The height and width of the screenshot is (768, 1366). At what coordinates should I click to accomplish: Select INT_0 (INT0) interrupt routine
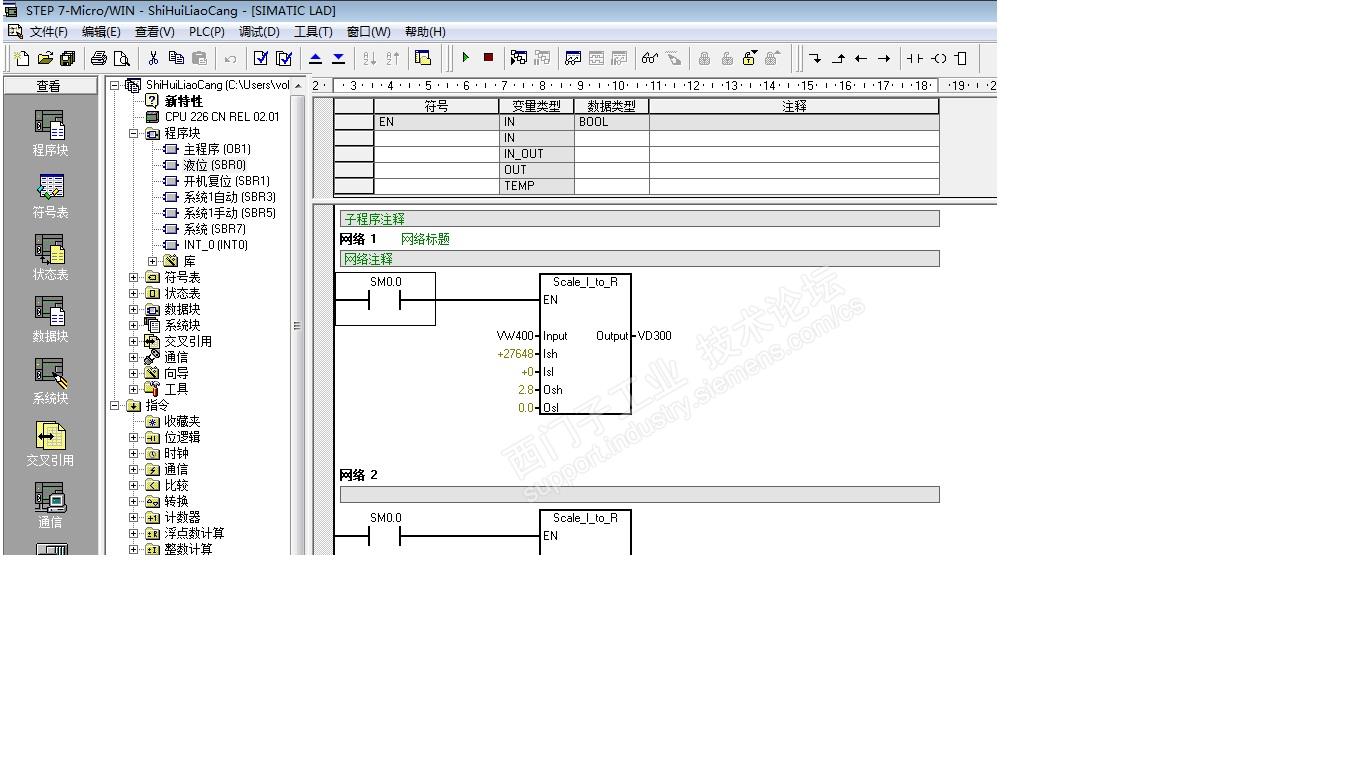point(215,245)
